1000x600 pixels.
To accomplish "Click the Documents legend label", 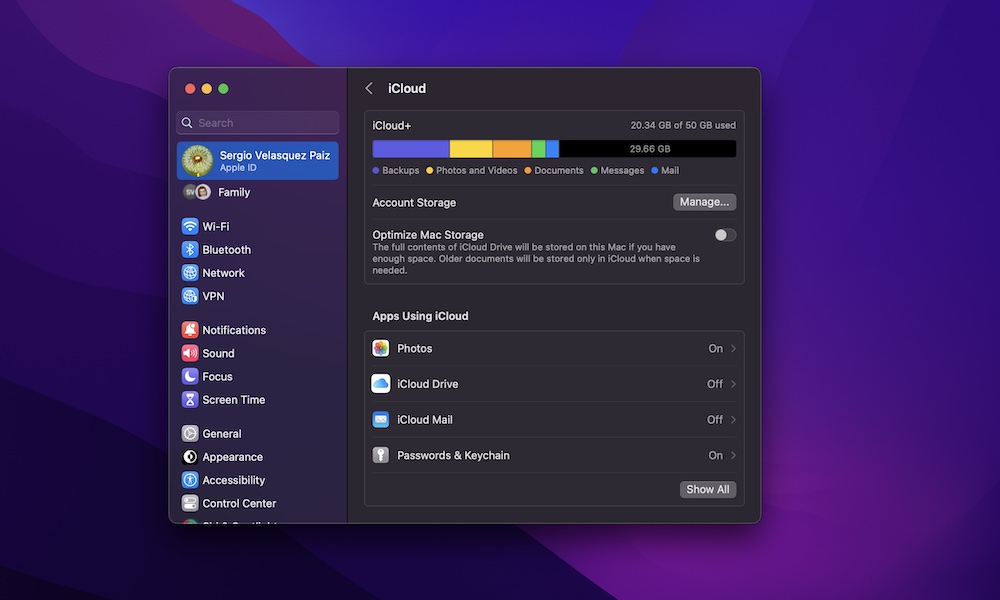I will coord(559,170).
